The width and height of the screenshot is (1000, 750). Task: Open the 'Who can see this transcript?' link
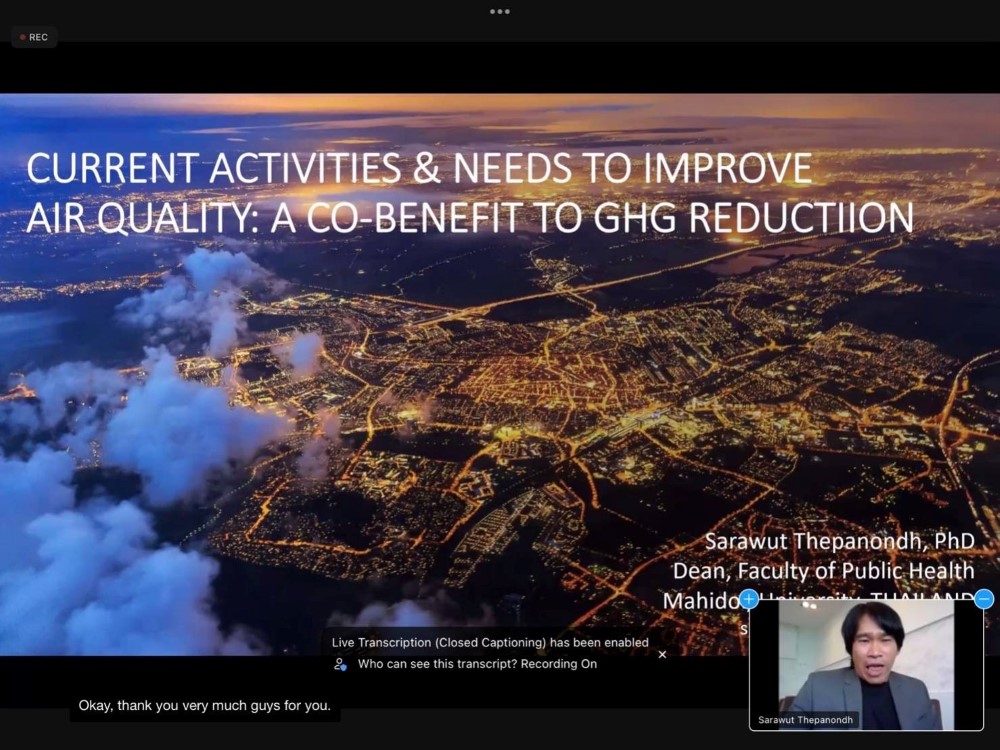coord(436,664)
